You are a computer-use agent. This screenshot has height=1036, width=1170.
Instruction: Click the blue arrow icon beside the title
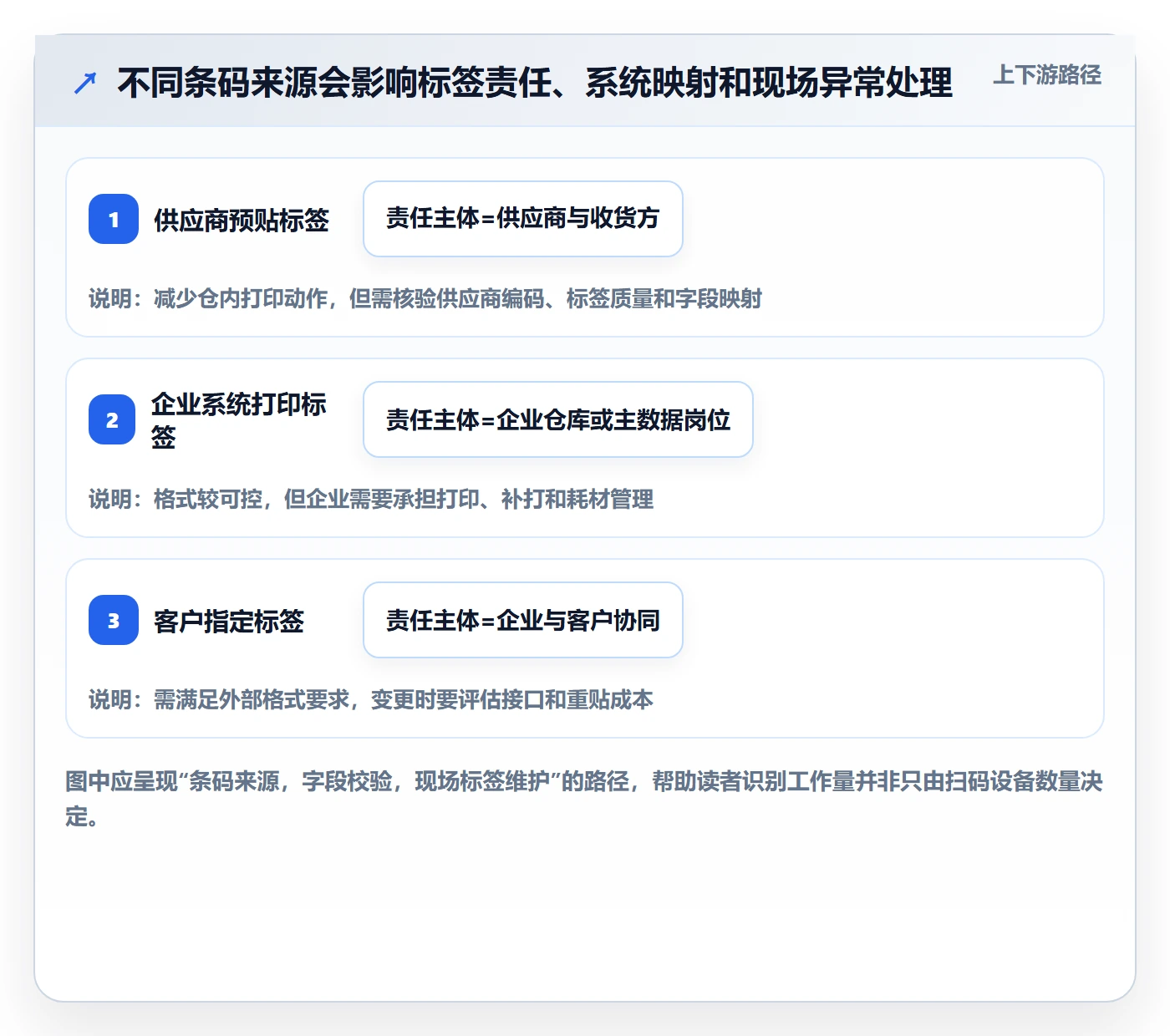pyautogui.click(x=85, y=83)
